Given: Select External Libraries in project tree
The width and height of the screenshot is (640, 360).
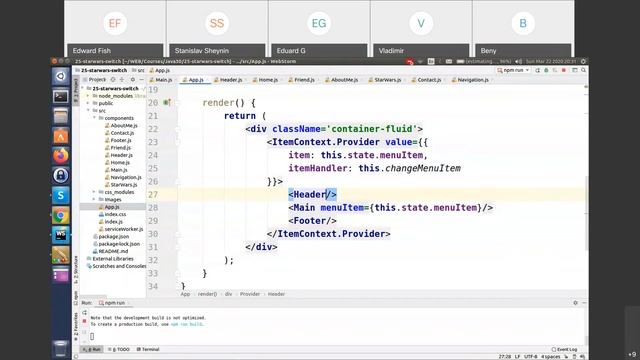Looking at the screenshot, I should coord(112,258).
